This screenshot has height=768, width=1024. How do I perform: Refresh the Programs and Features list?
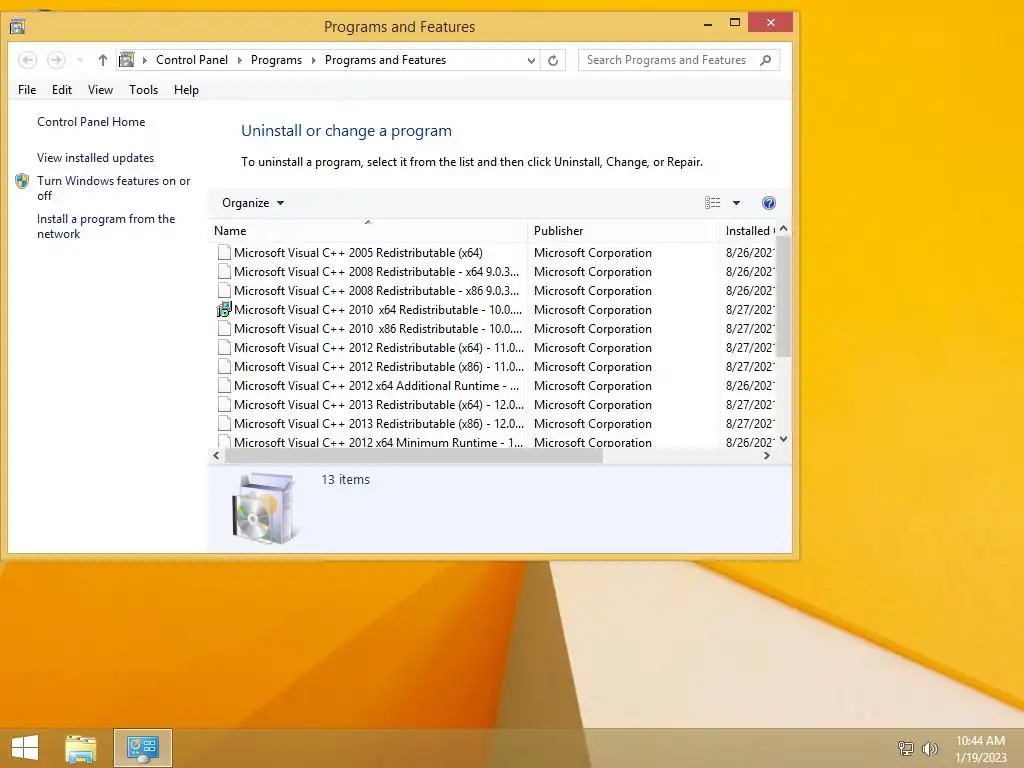553,60
